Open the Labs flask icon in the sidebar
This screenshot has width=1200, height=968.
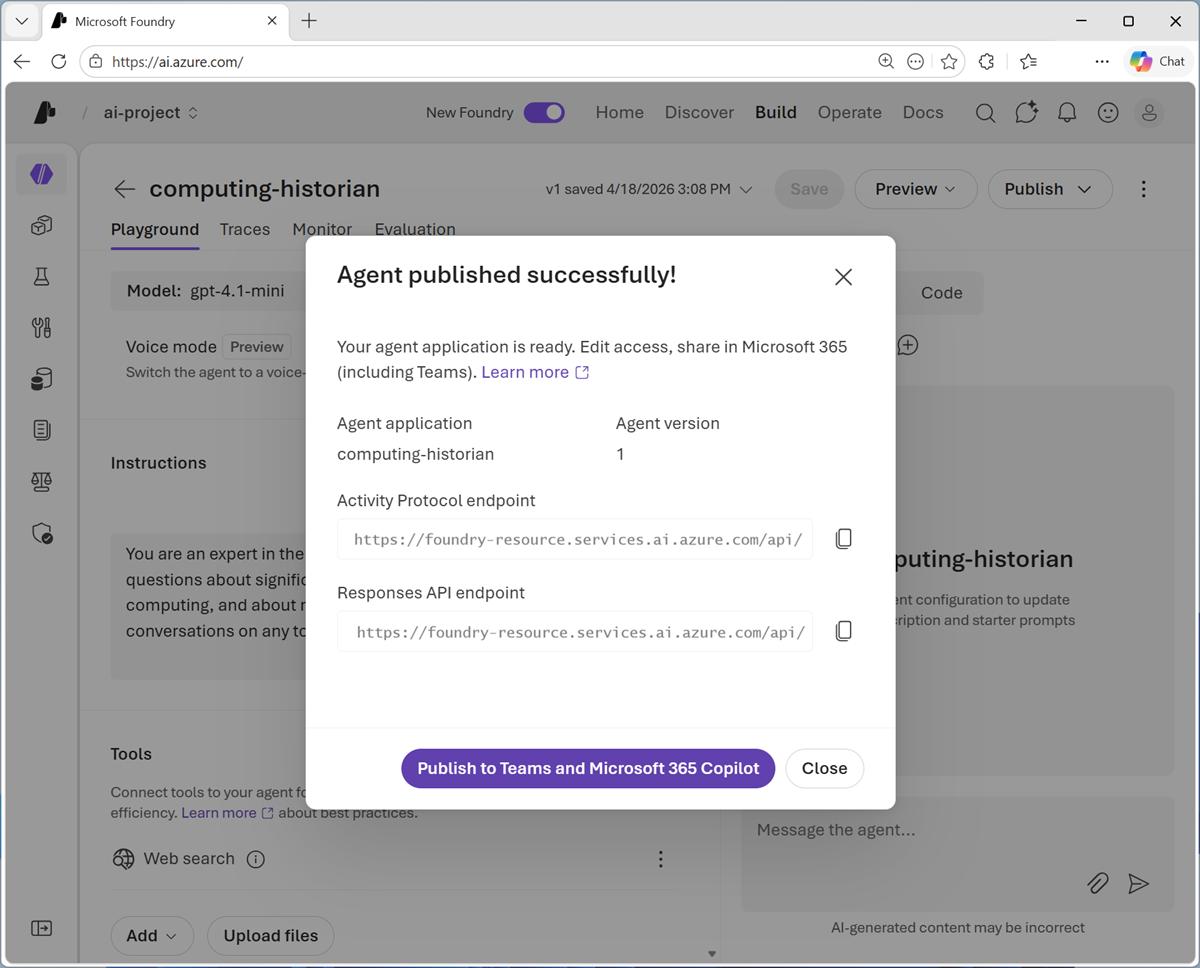(41, 276)
